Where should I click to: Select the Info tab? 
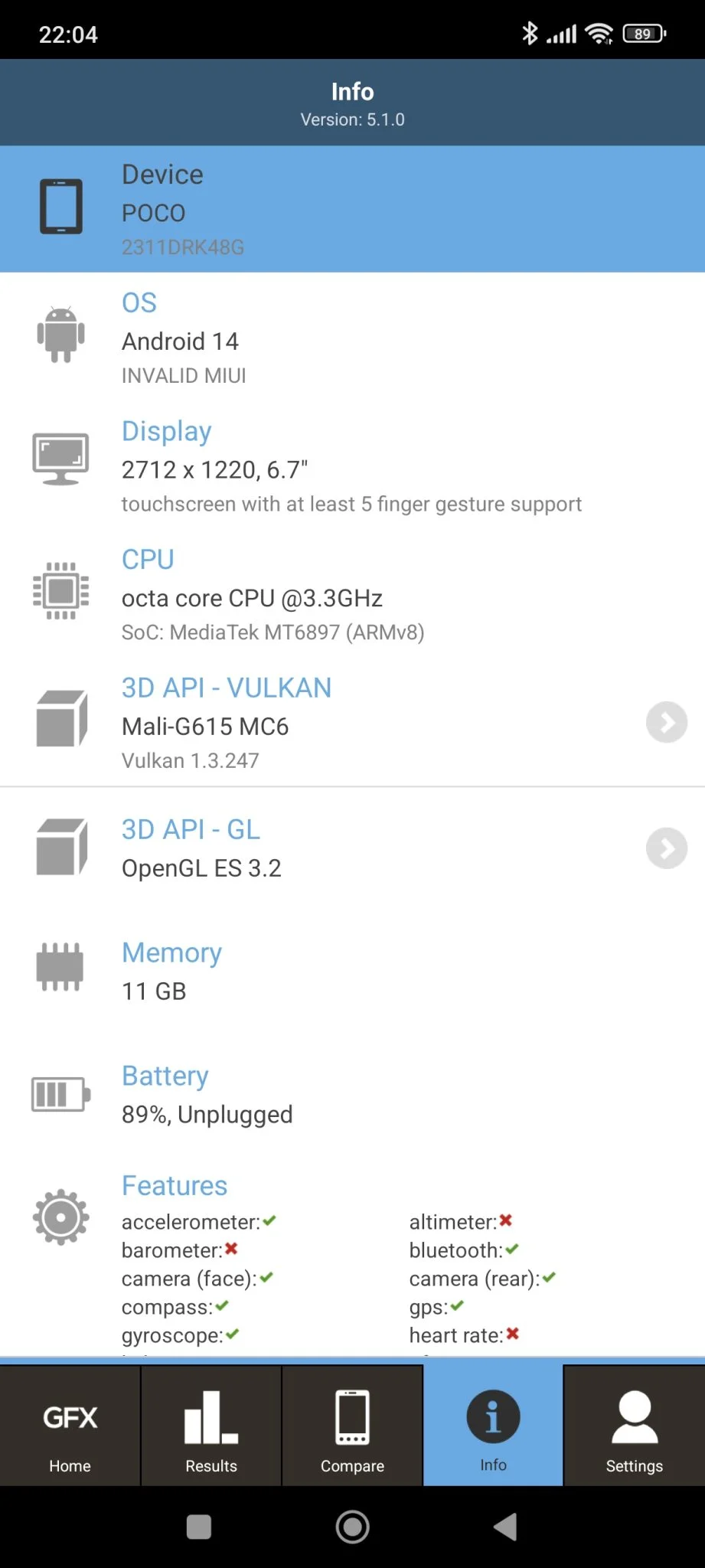[x=493, y=1426]
